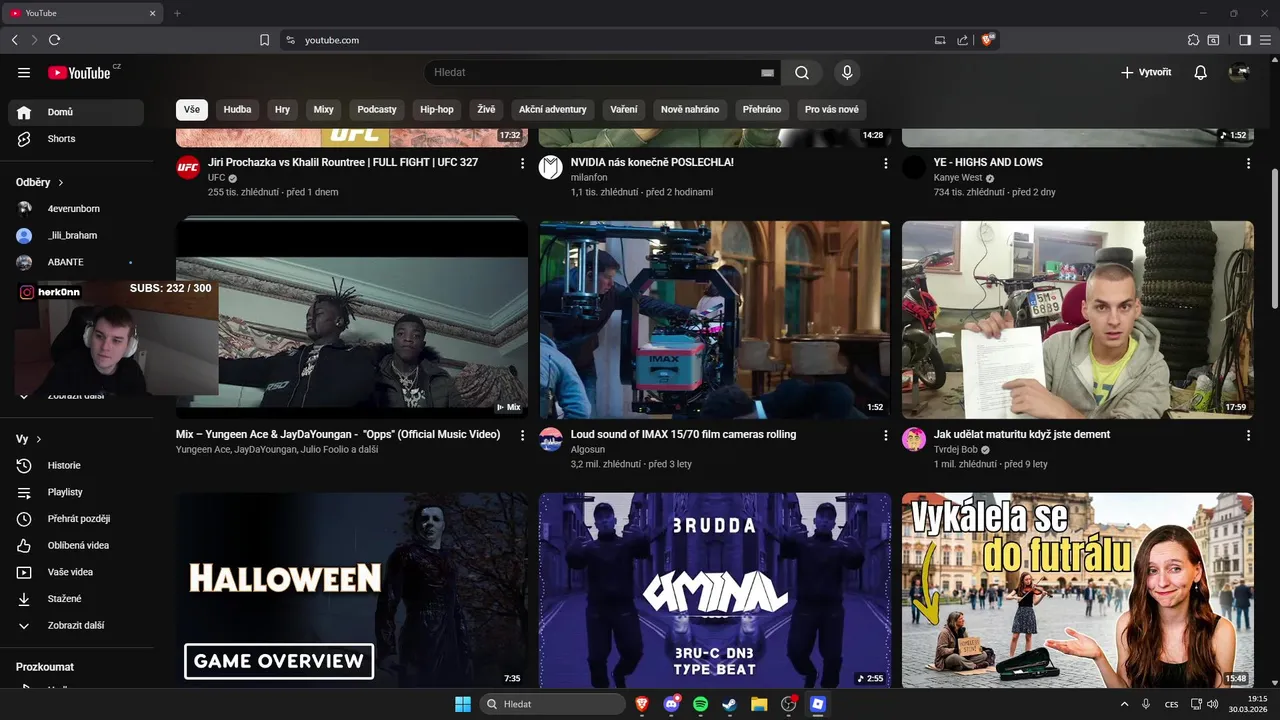Click the Vytvořit create button

pos(1146,72)
